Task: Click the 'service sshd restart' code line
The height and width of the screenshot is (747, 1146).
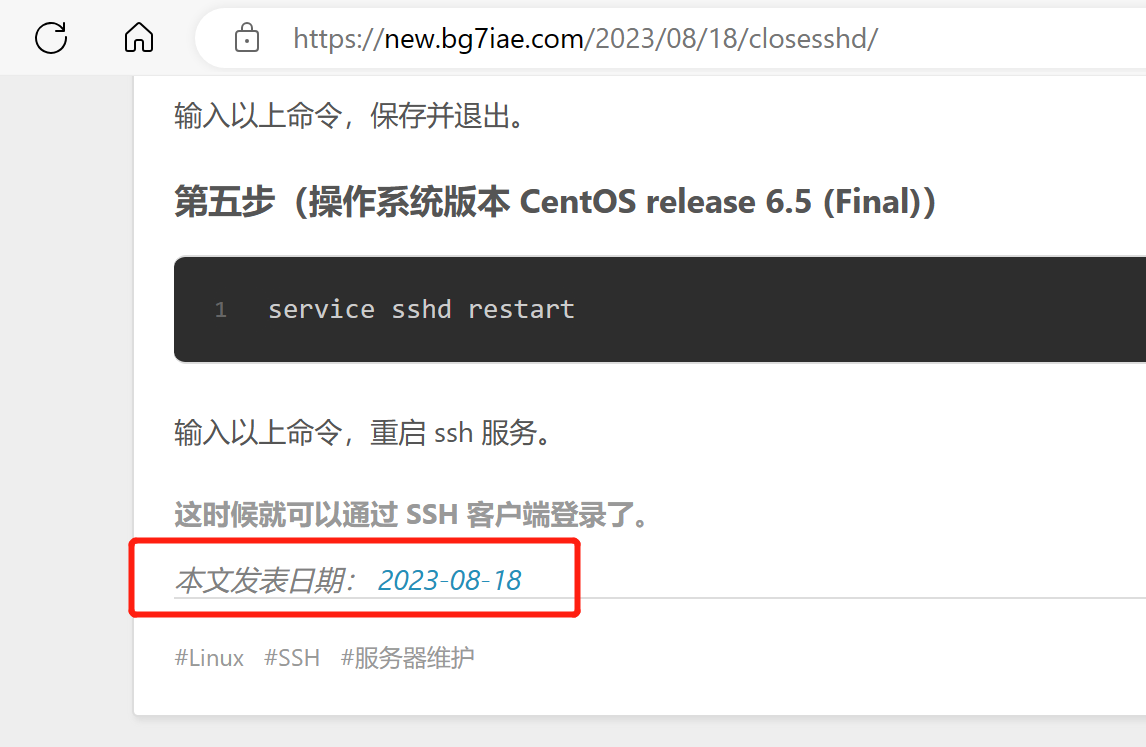Action: (x=421, y=309)
